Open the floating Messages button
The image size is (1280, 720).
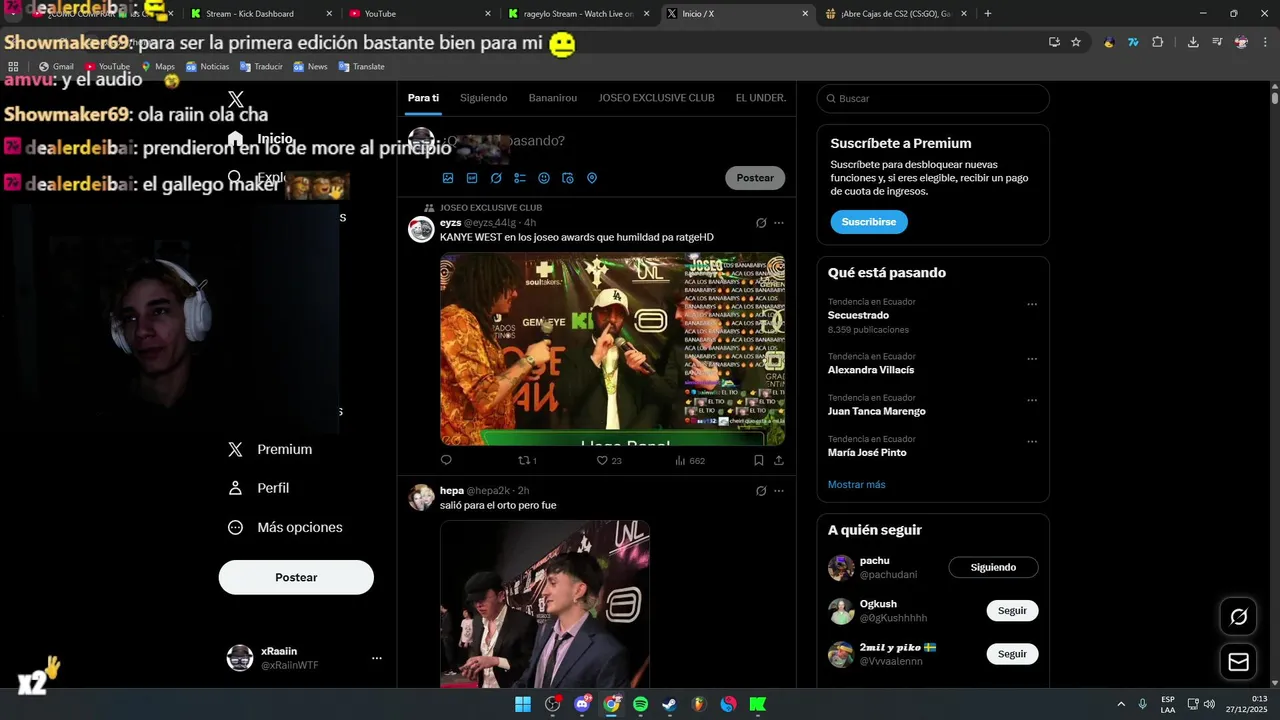pyautogui.click(x=1238, y=661)
